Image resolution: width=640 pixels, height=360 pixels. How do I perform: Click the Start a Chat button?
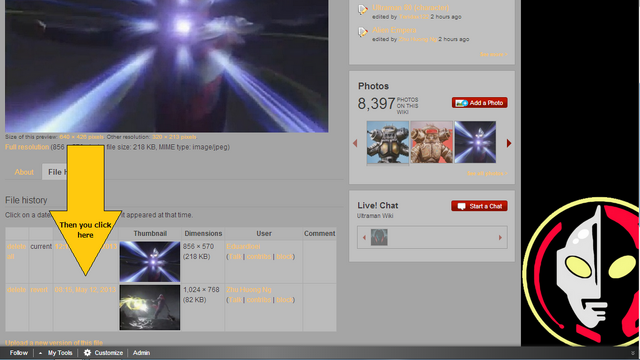480,206
